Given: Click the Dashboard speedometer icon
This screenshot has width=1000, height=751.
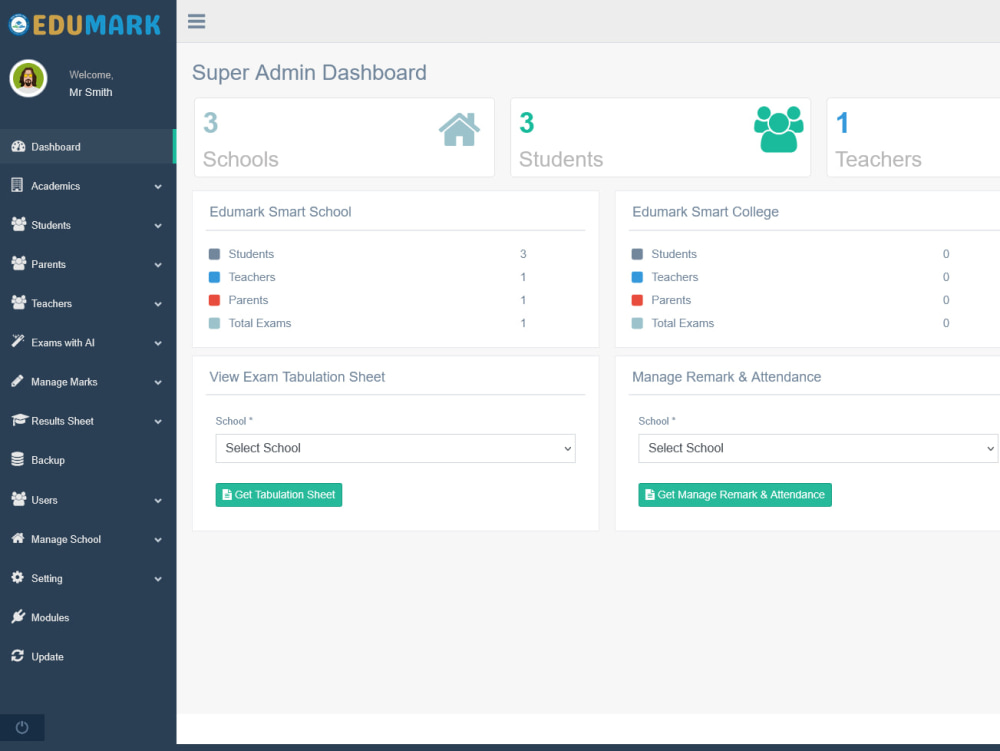Looking at the screenshot, I should (18, 147).
